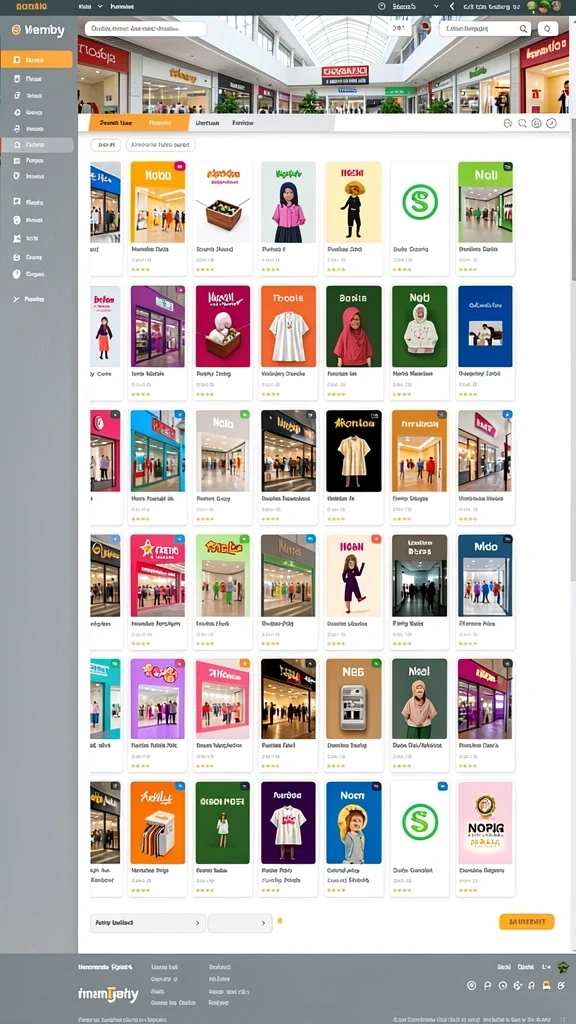Click the orange square icon in the footer icon row
This screenshot has height=1024, width=576.
point(547,985)
